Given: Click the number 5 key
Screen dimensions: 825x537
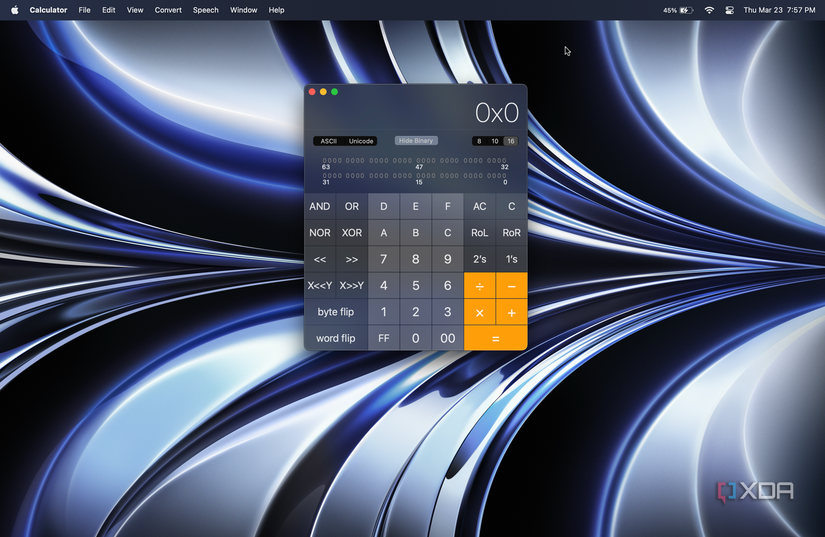Looking at the screenshot, I should [416, 285].
